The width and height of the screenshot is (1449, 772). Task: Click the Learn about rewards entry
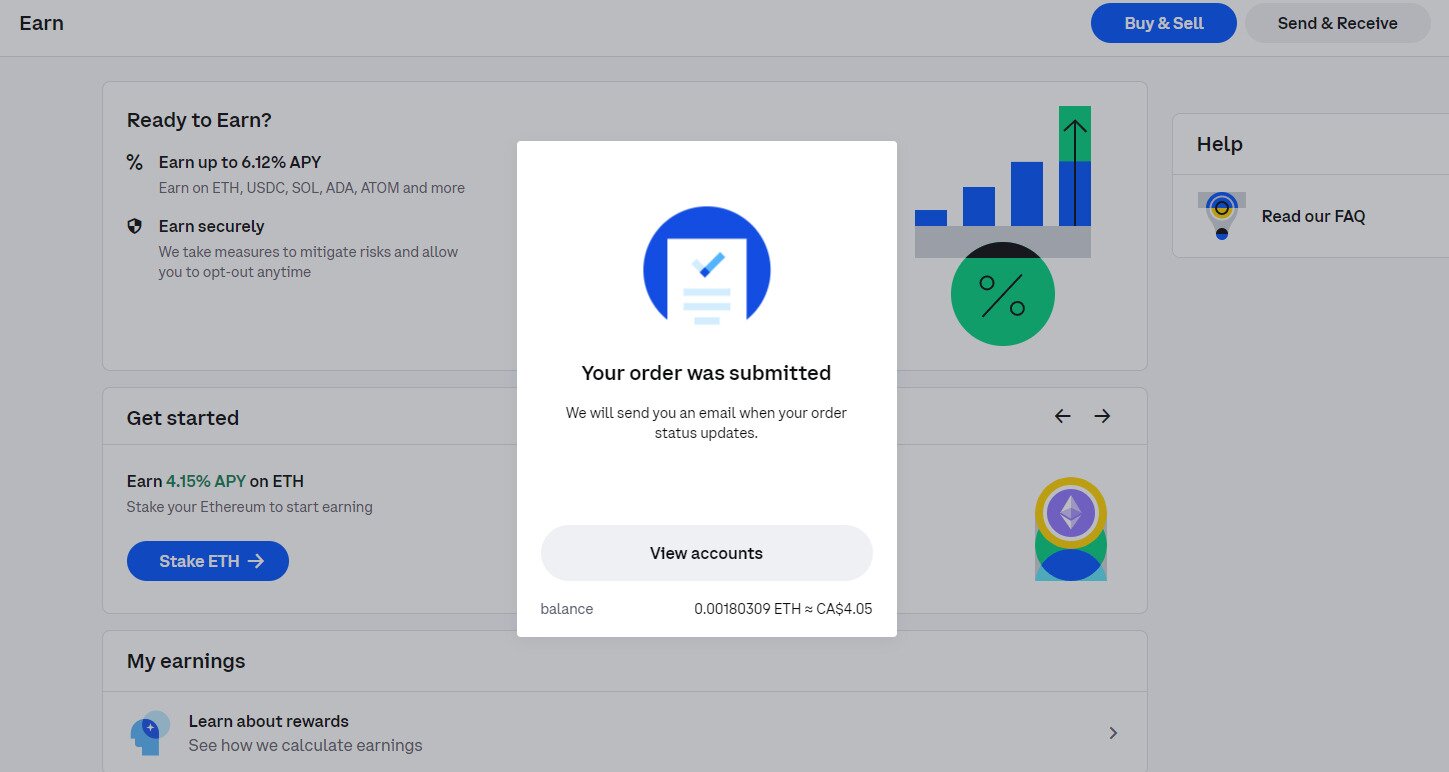[x=268, y=721]
